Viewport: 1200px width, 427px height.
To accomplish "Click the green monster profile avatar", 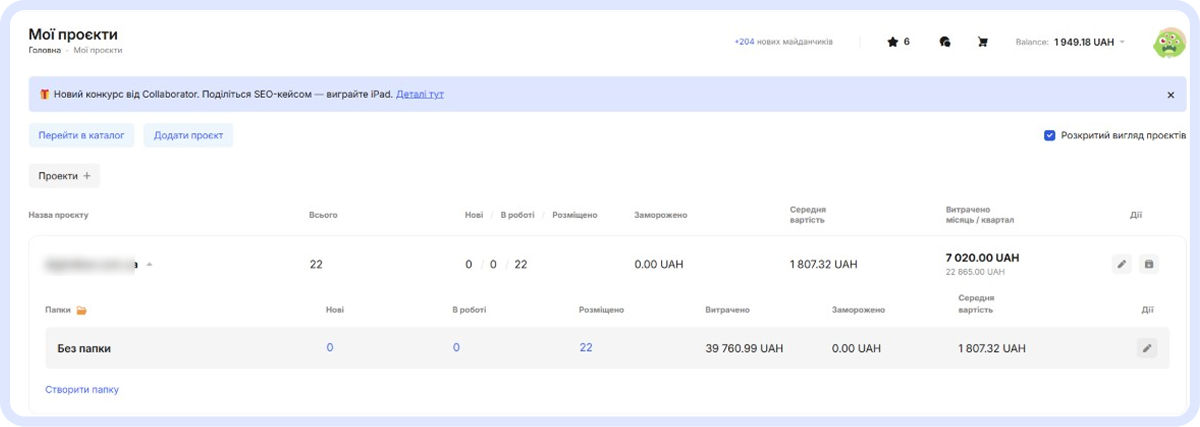I will point(1168,42).
